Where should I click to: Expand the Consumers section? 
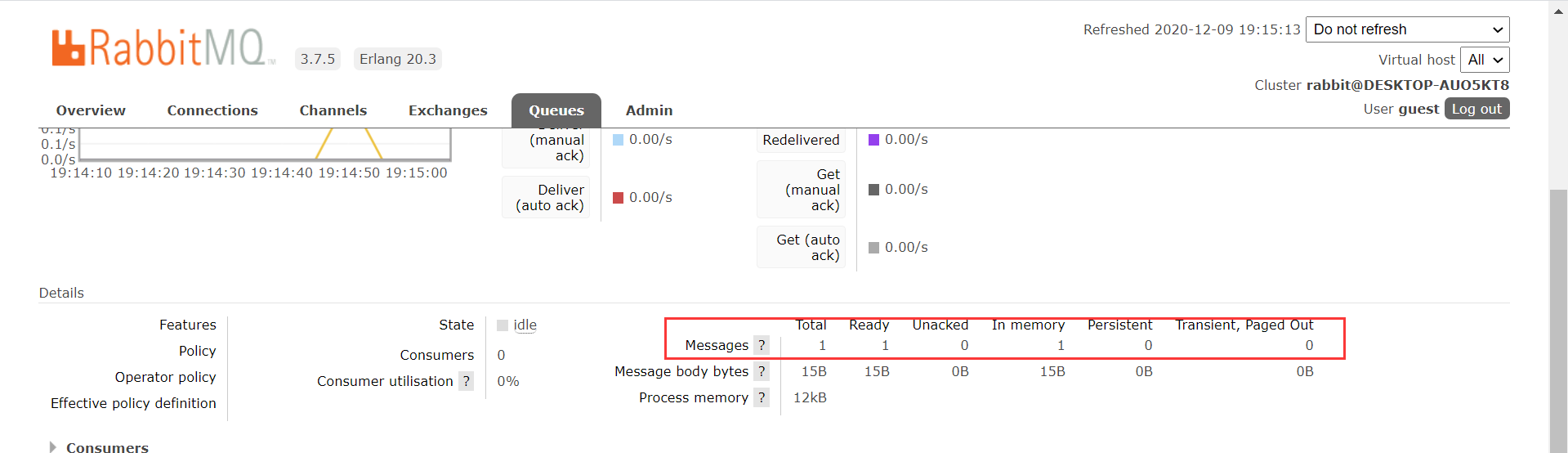point(98,446)
